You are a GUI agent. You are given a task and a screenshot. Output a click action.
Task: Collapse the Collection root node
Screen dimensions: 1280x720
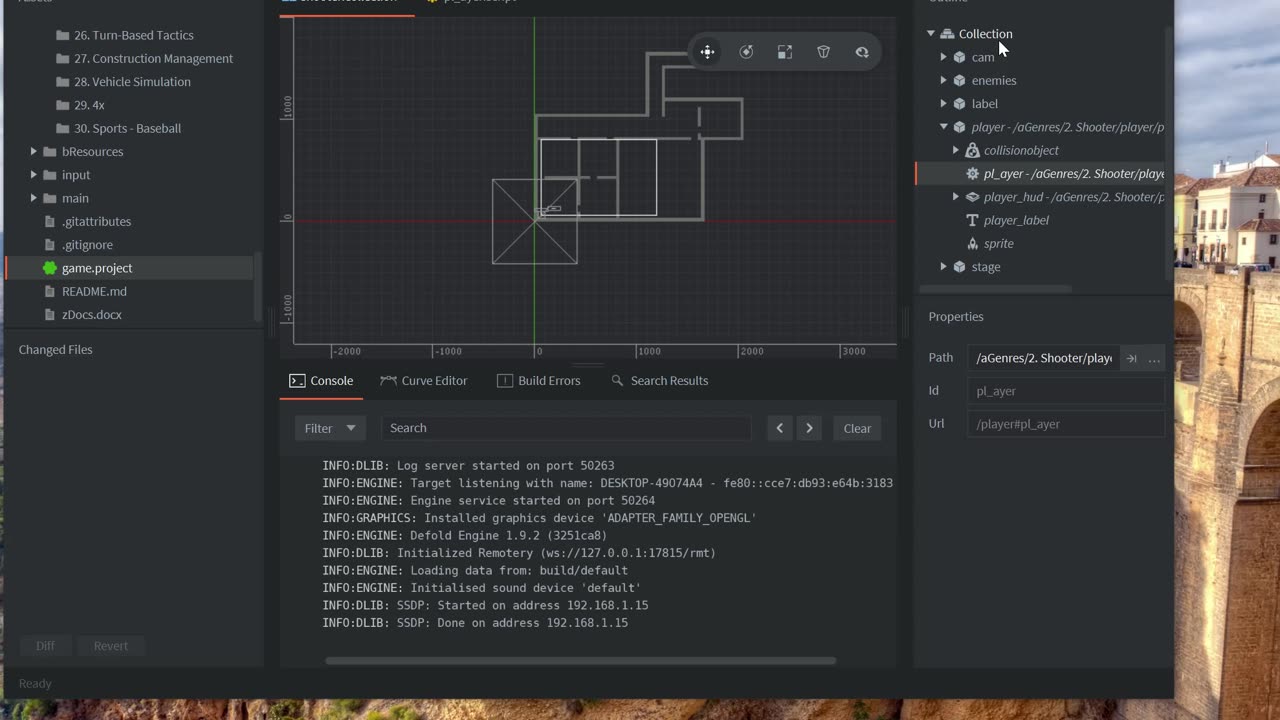(x=931, y=34)
